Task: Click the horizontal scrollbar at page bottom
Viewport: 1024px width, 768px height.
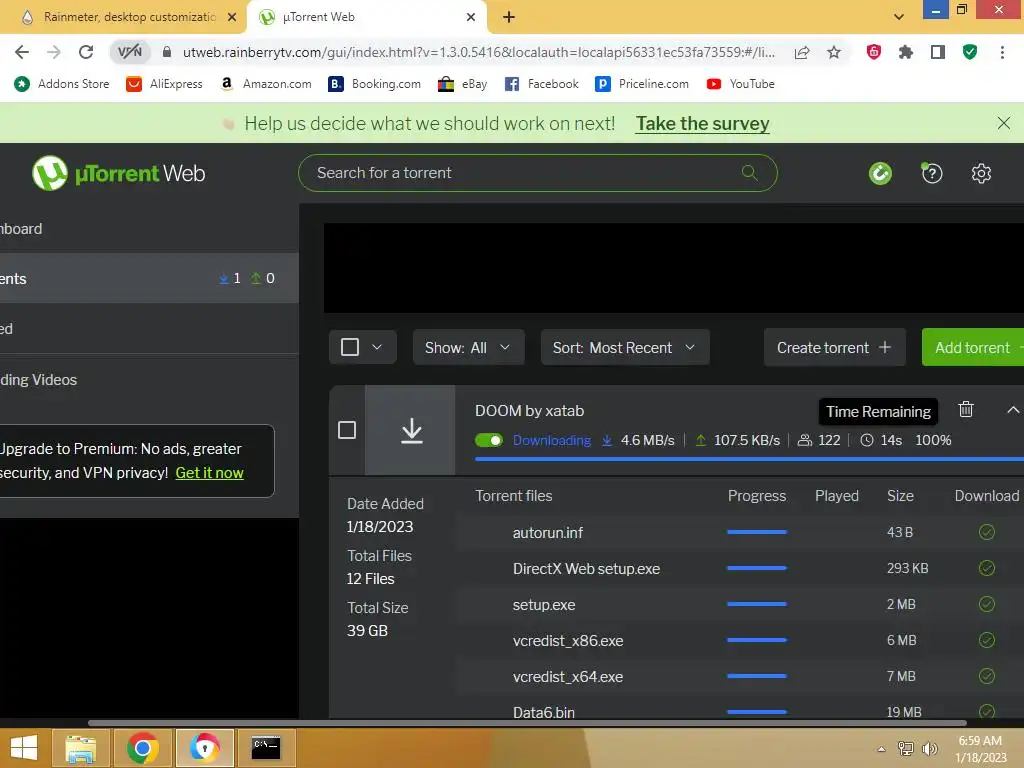Action: click(x=527, y=723)
